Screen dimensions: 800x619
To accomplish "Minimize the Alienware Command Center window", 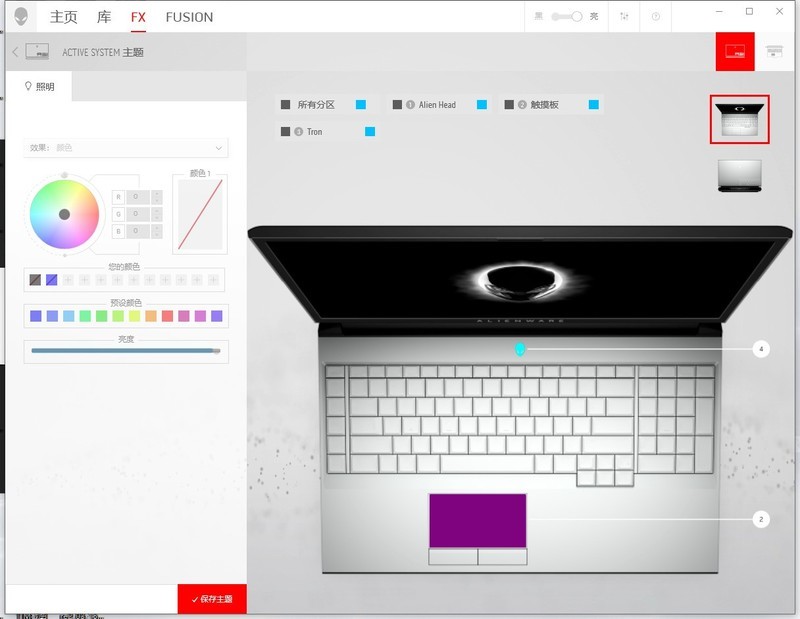I will click(x=719, y=12).
